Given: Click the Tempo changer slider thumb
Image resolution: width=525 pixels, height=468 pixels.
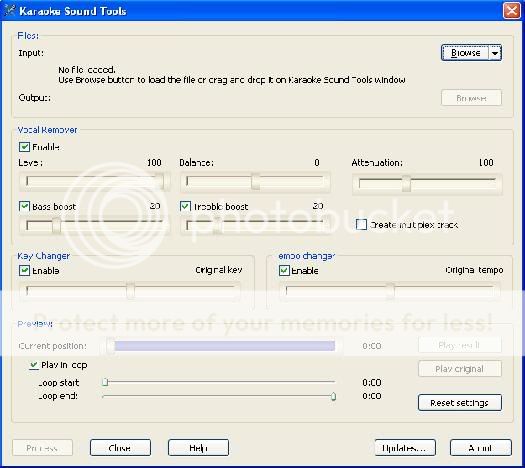Looking at the screenshot, I should click(390, 290).
